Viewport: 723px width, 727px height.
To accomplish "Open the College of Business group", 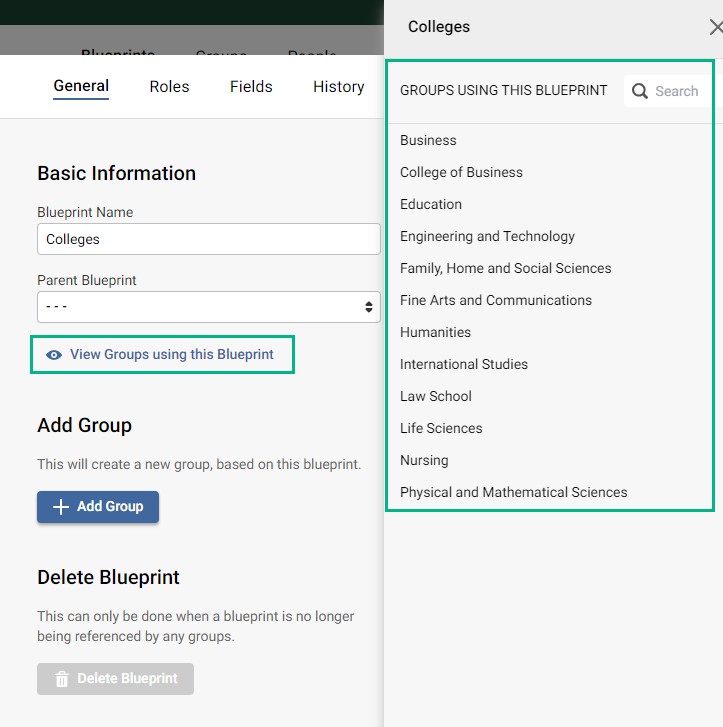I will point(461,172).
